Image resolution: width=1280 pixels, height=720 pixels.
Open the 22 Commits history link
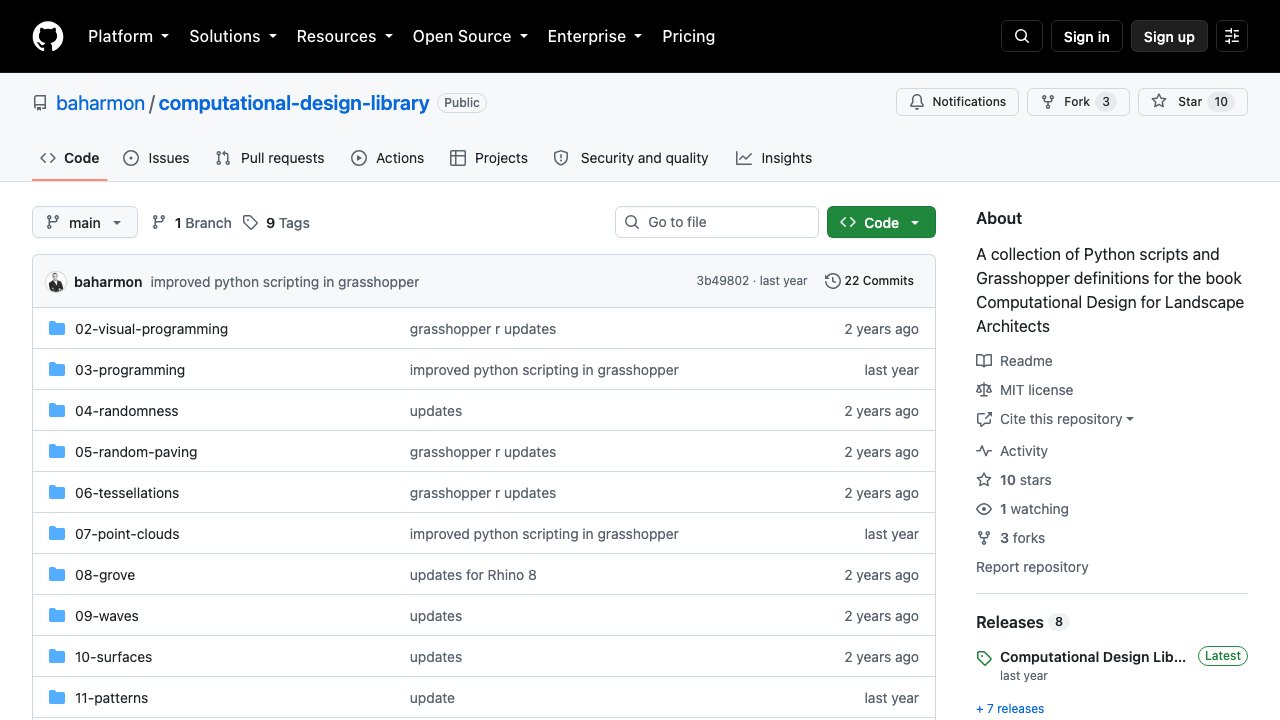pos(869,281)
